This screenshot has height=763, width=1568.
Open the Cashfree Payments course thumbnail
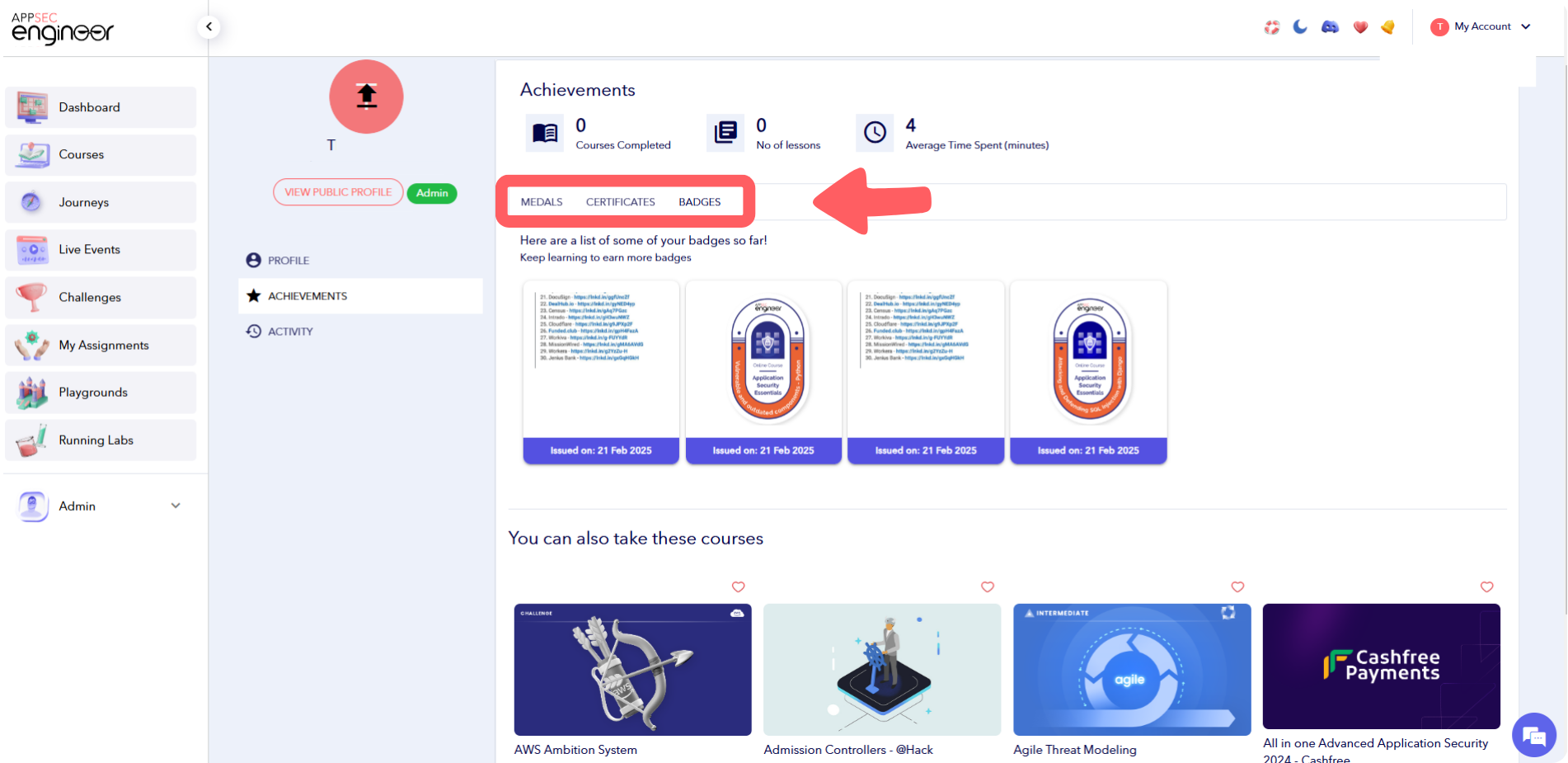point(1381,666)
